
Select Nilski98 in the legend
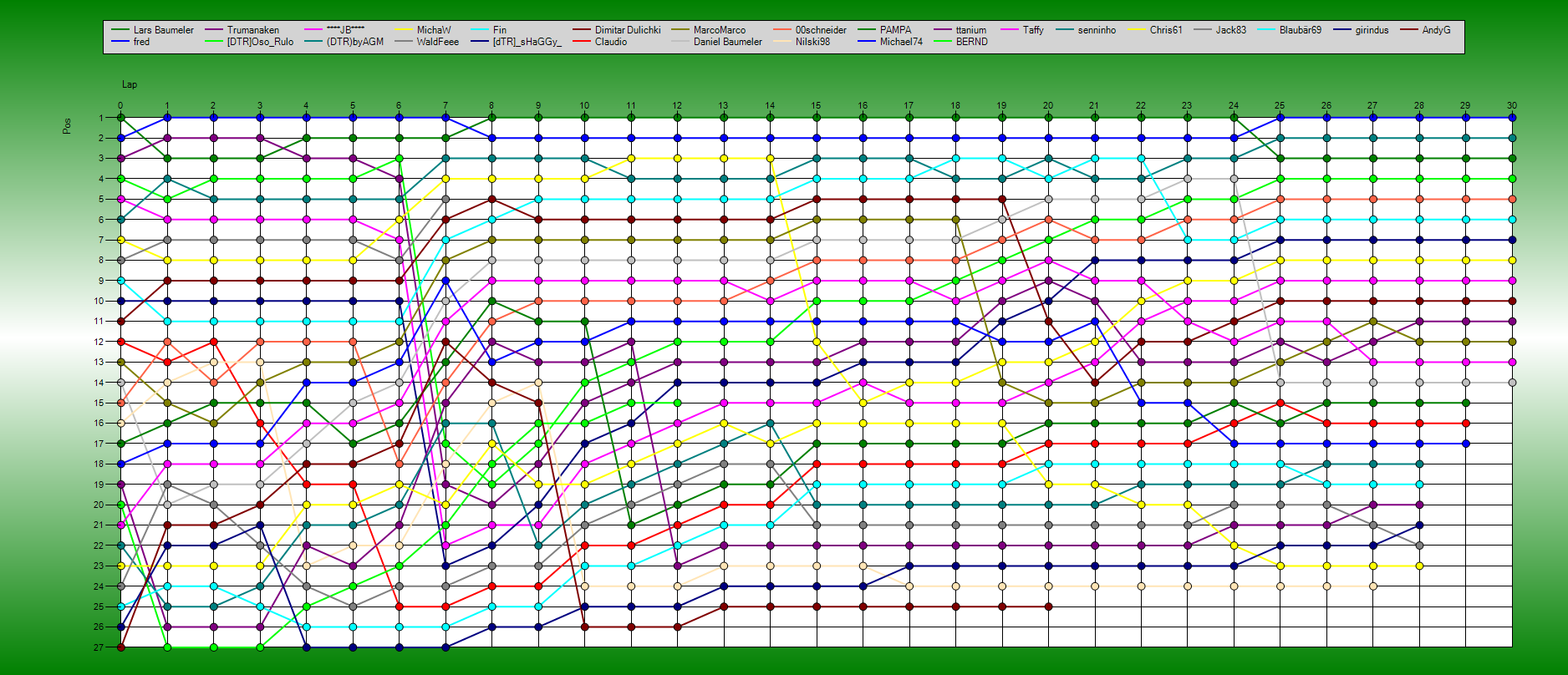[812, 42]
